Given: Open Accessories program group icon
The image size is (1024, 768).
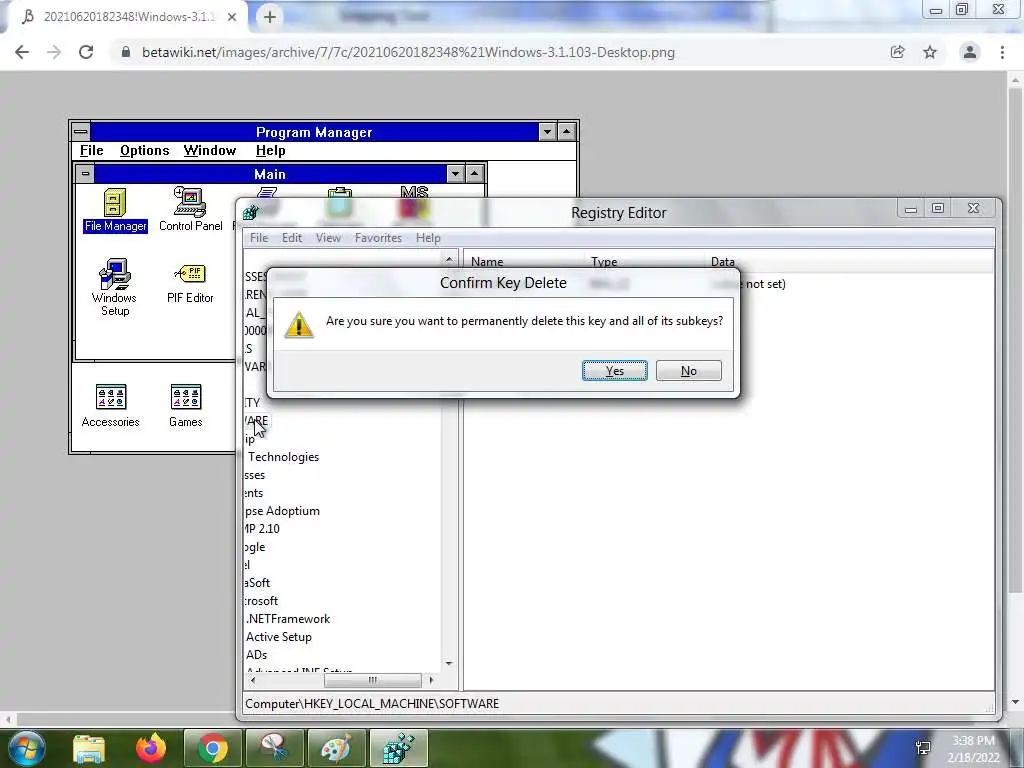Looking at the screenshot, I should (110, 406).
